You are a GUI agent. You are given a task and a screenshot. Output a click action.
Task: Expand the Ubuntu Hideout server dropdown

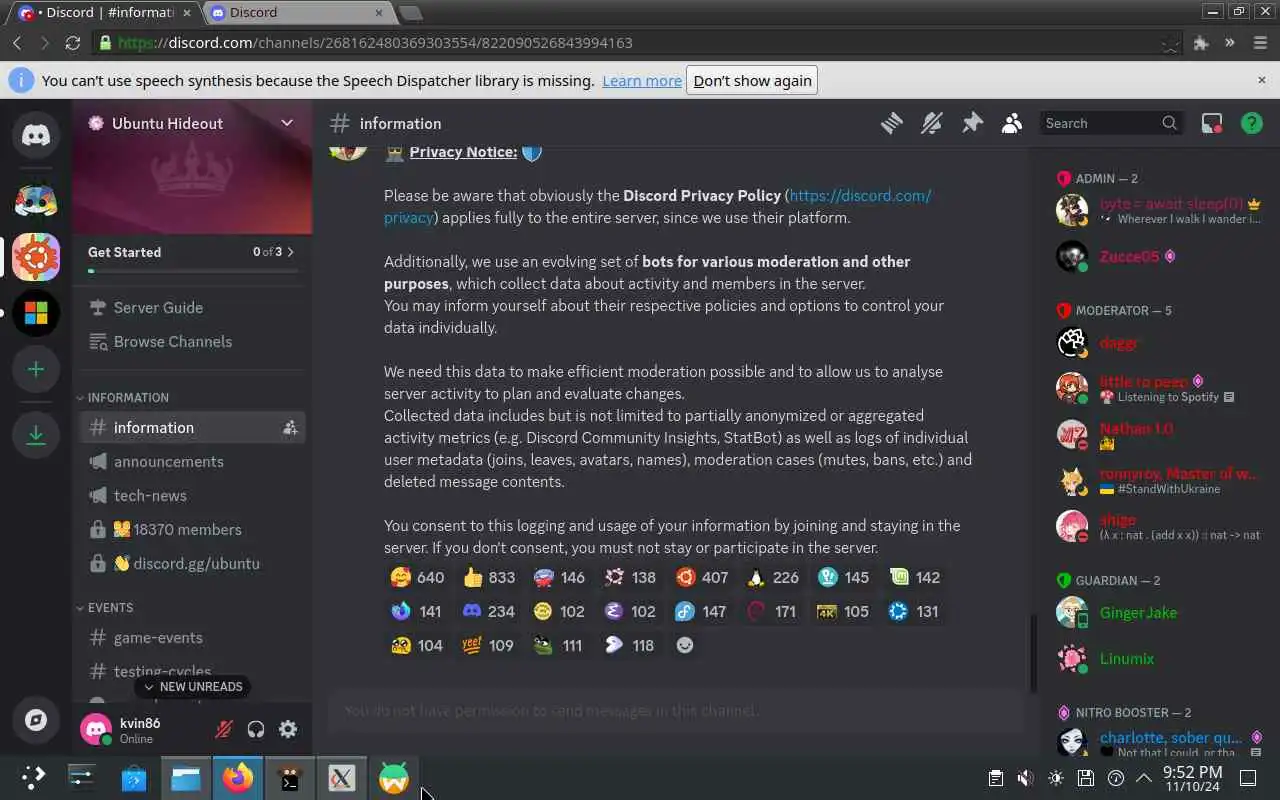coord(287,123)
